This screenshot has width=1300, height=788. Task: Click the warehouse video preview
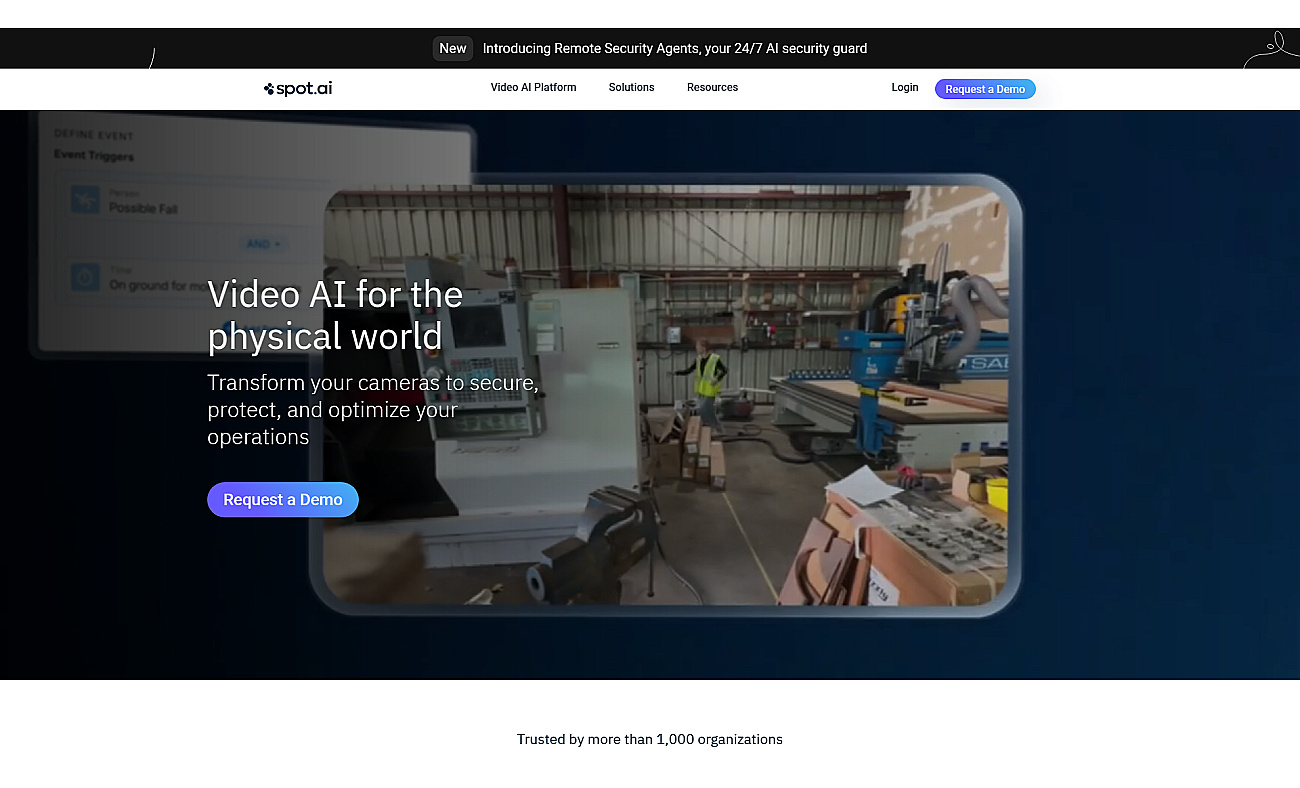[665, 395]
